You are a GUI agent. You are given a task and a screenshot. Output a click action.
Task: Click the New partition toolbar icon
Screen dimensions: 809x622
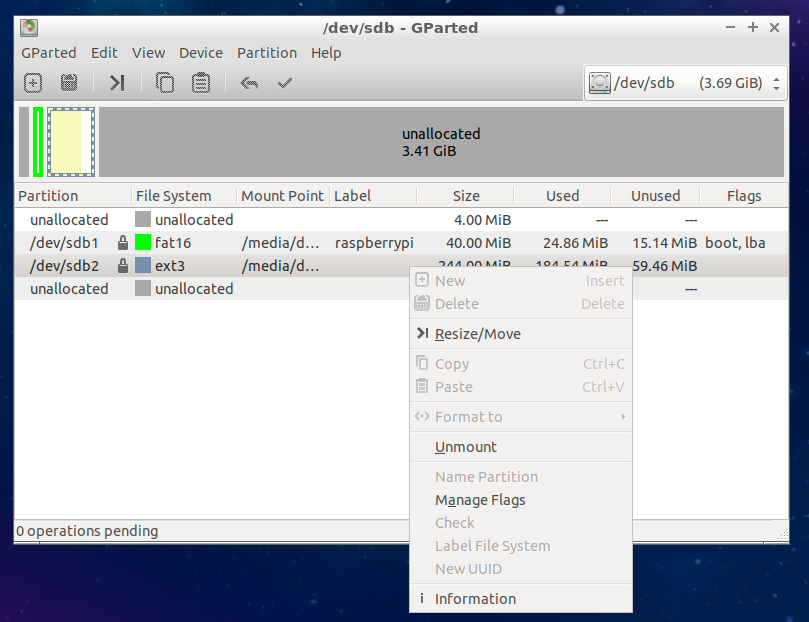pyautogui.click(x=33, y=83)
